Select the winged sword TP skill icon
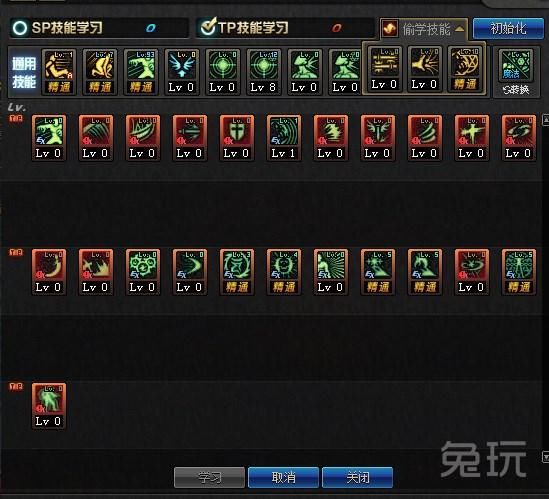The height and width of the screenshot is (499, 549). [377, 138]
